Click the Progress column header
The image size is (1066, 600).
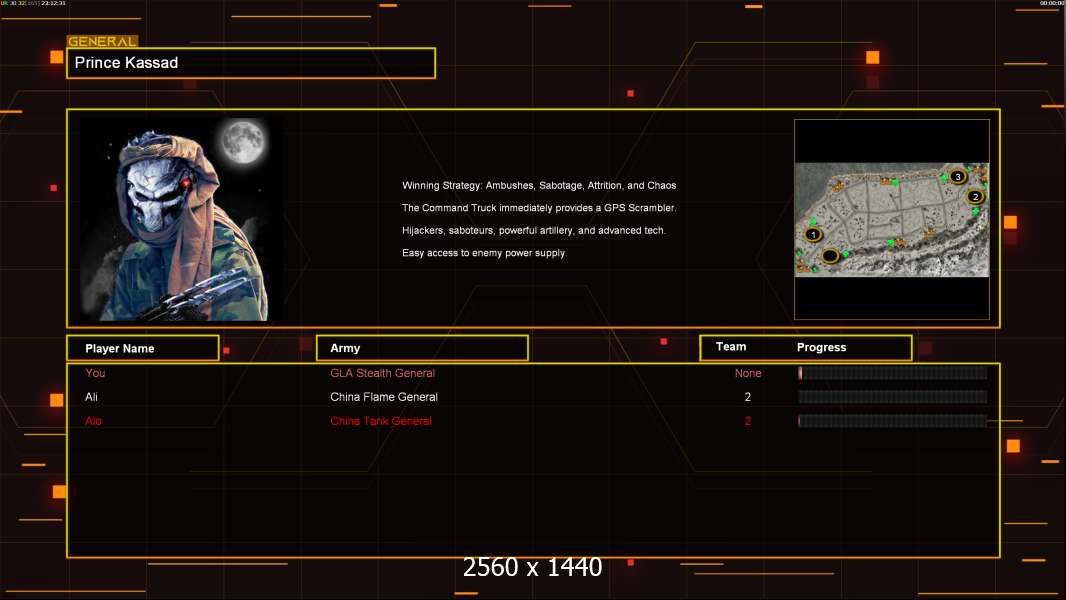click(x=821, y=347)
